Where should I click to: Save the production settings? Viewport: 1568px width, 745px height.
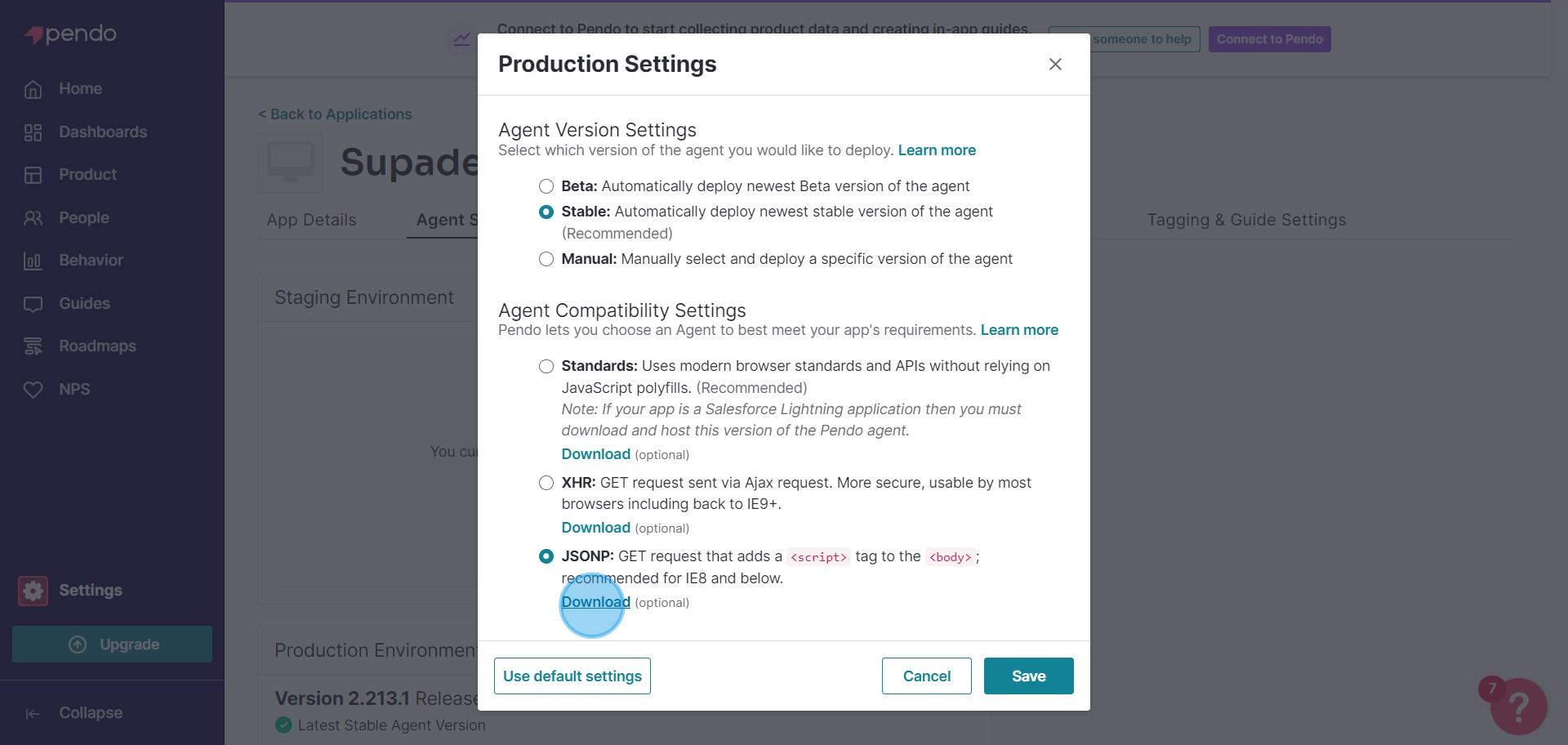(x=1029, y=676)
